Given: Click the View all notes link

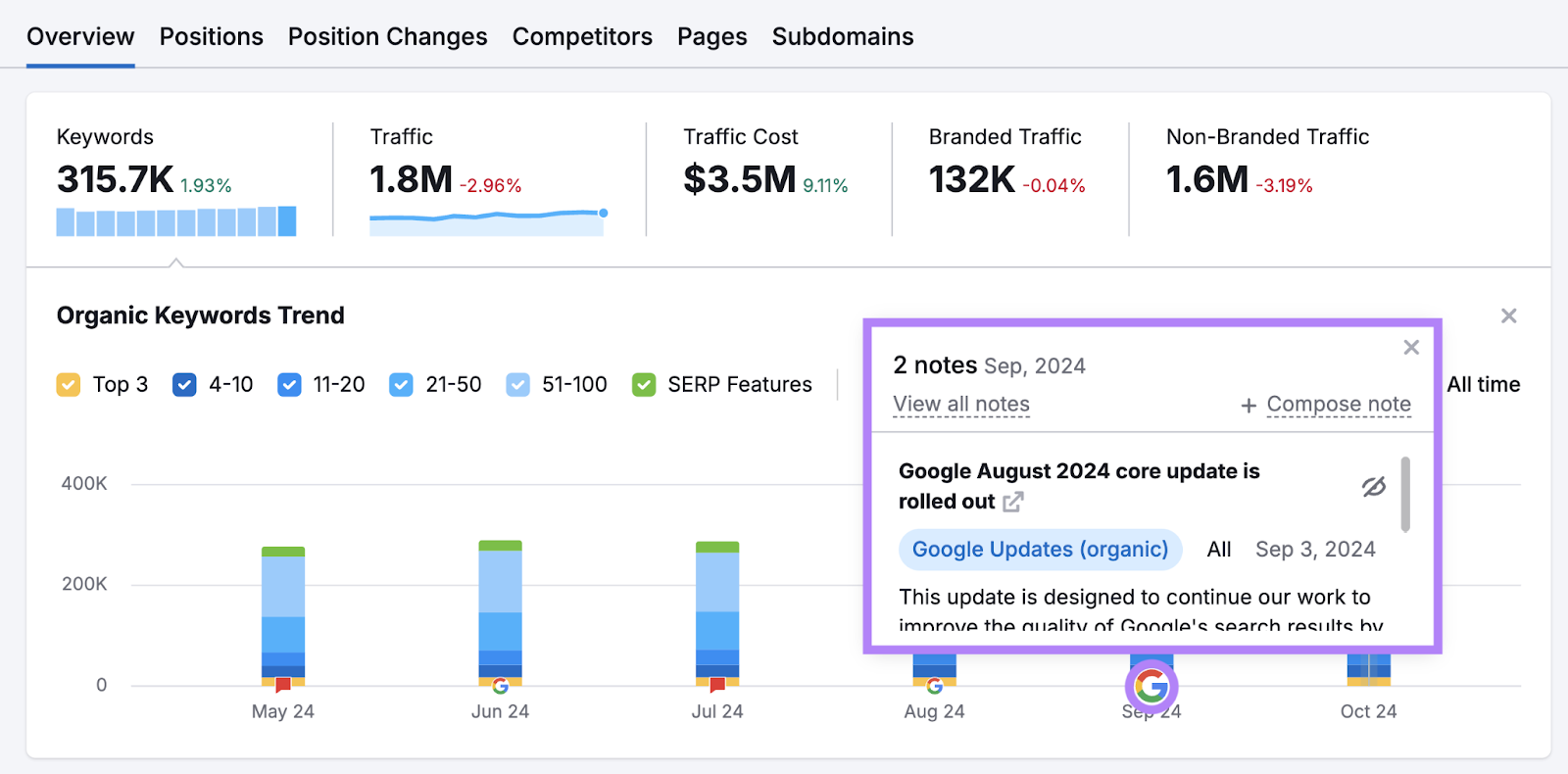Looking at the screenshot, I should coord(960,405).
